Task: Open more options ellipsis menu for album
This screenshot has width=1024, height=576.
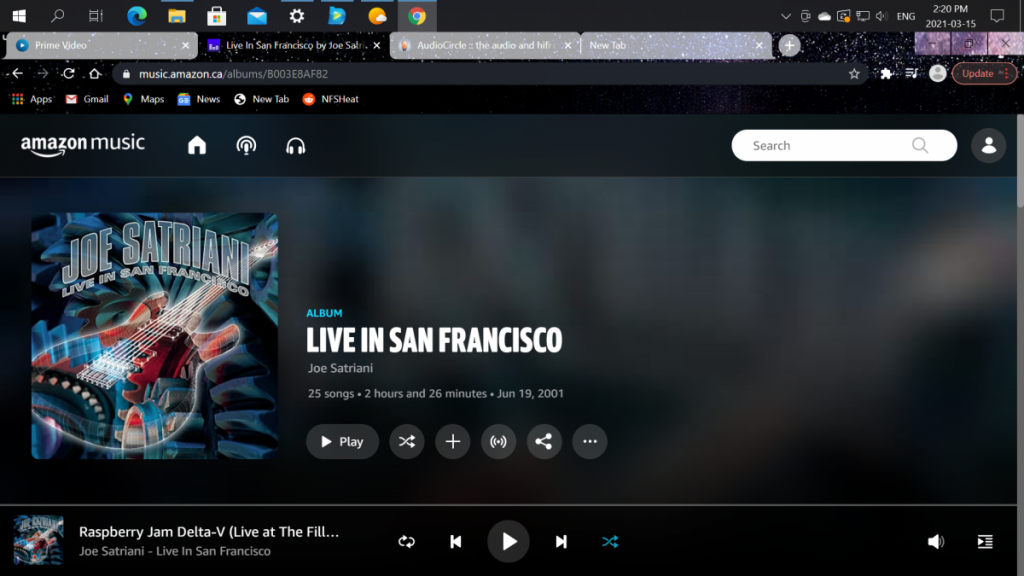Action: point(589,441)
